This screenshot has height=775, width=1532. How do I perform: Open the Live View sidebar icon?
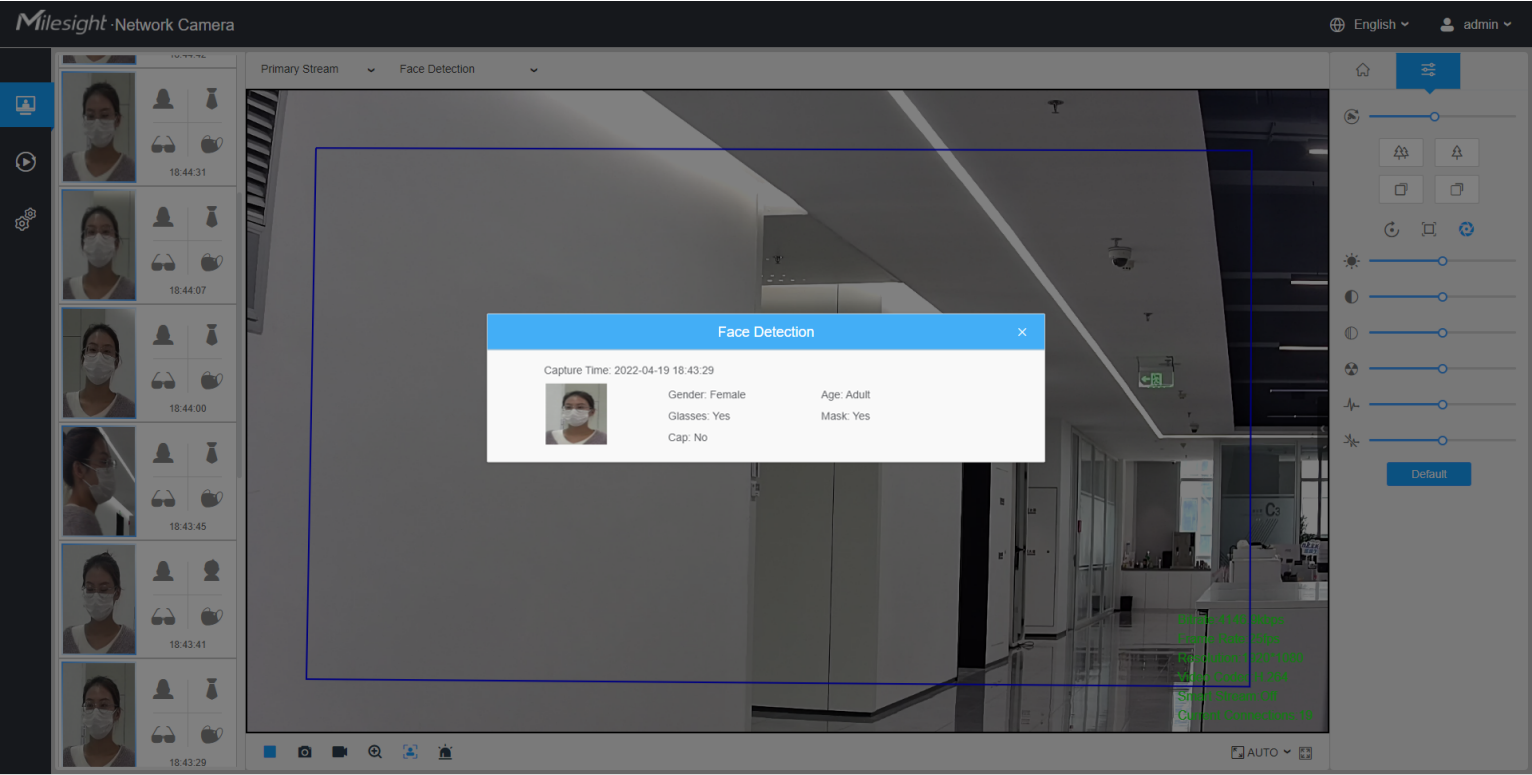[x=26, y=105]
